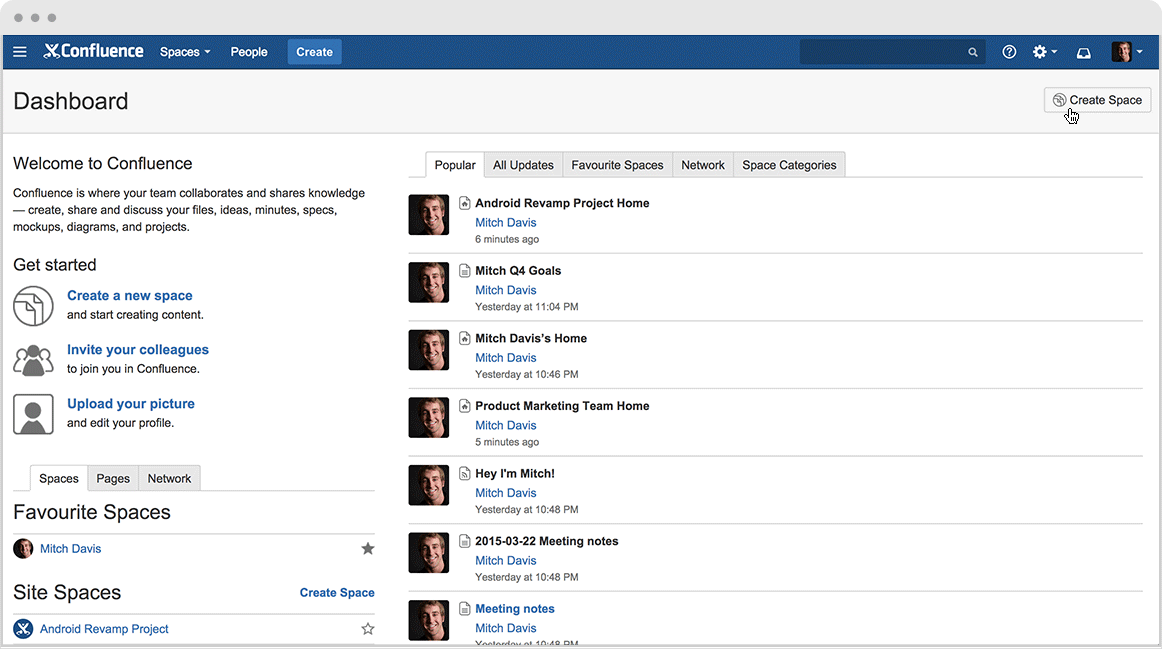Image resolution: width=1162 pixels, height=649 pixels.
Task: Click the home icon by Product Marketing Team
Action: point(465,406)
